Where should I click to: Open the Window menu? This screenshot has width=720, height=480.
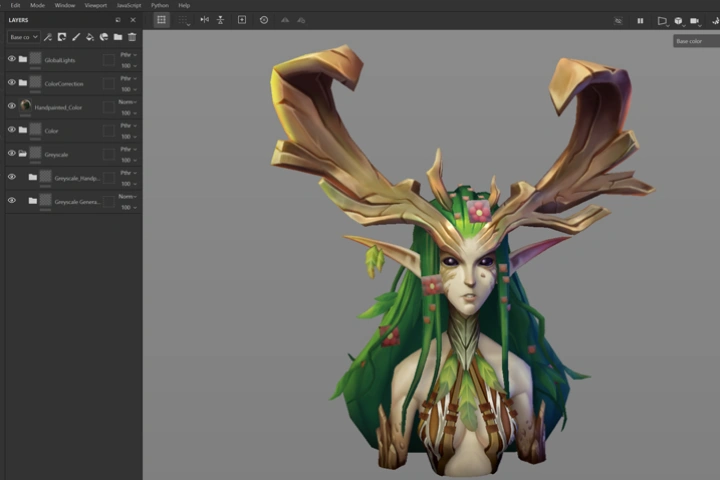point(65,6)
